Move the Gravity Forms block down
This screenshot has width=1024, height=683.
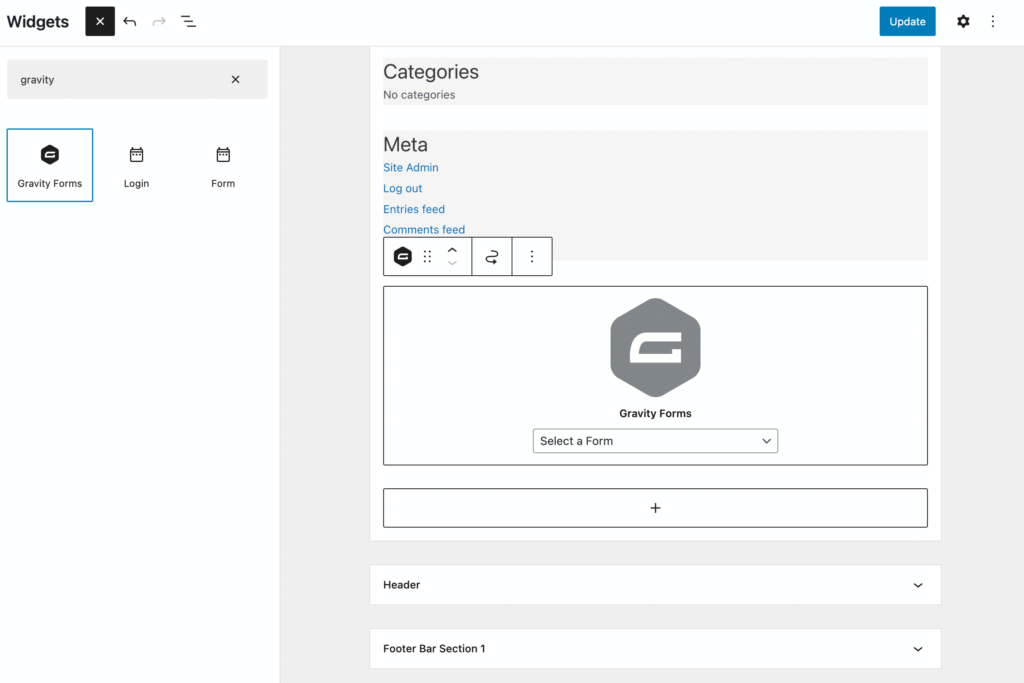[452, 263]
